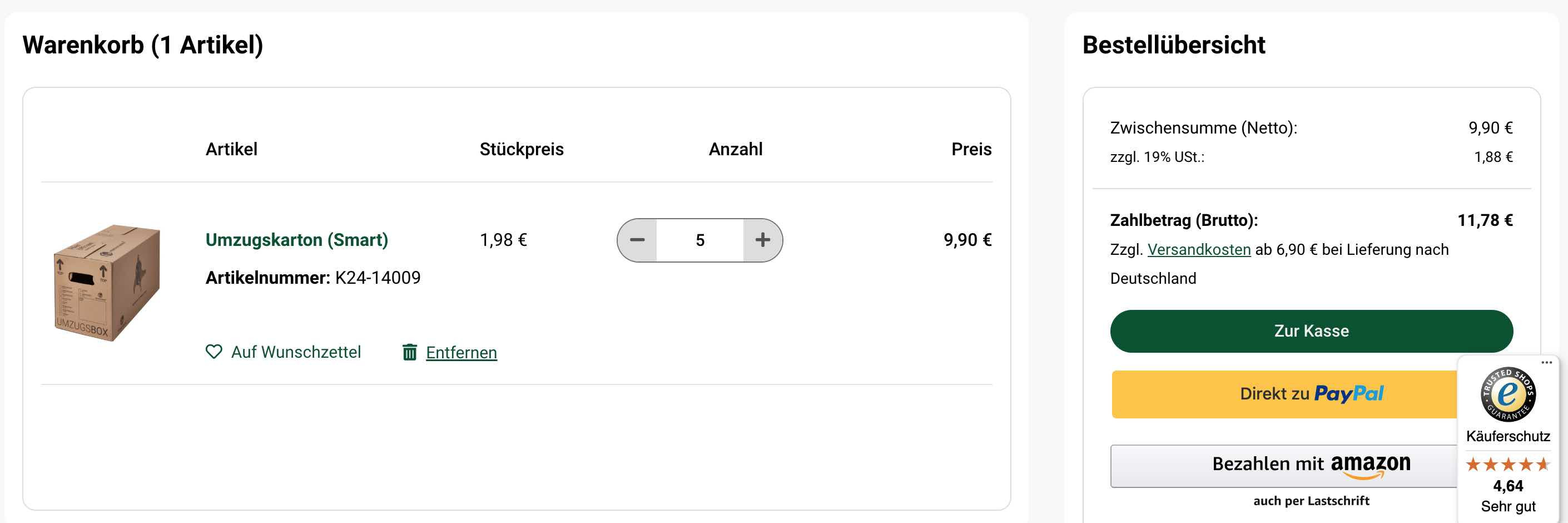1568x523 pixels.
Task: Pay using Direkt zu PayPal button
Action: click(1284, 394)
